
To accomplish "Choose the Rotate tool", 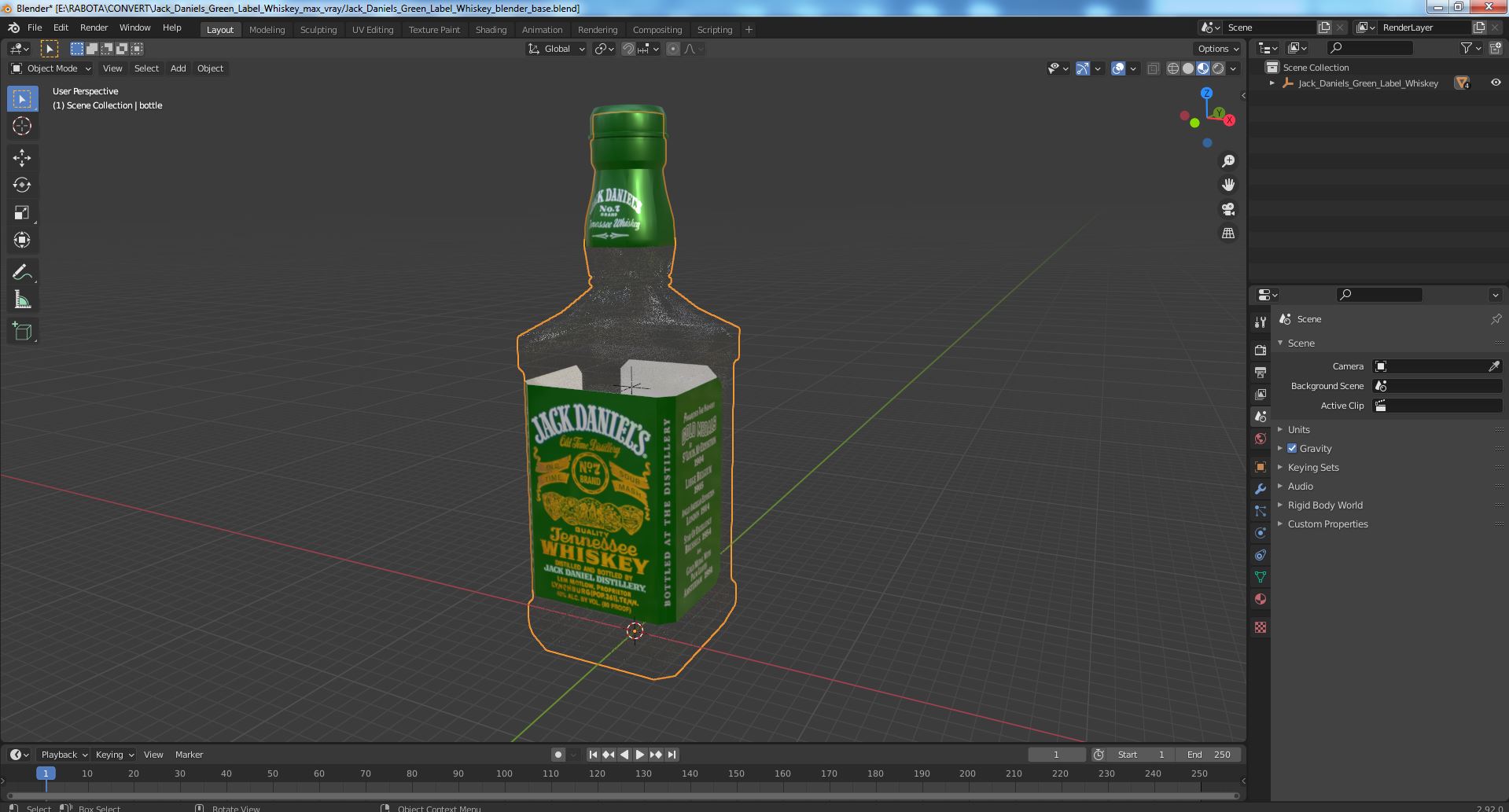I will 22,186.
